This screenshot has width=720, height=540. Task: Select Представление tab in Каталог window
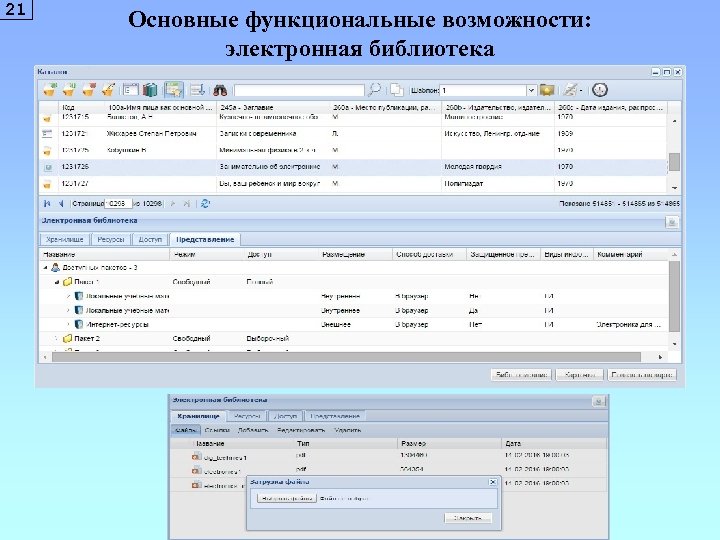point(205,239)
